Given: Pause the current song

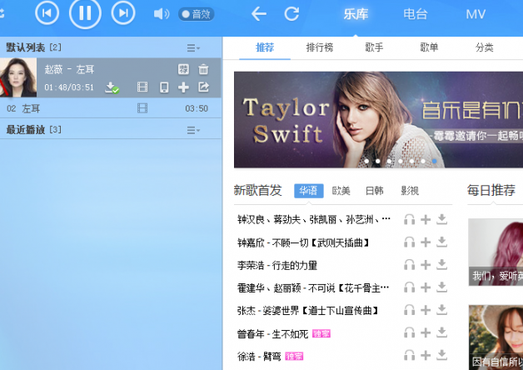Looking at the screenshot, I should pyautogui.click(x=85, y=13).
